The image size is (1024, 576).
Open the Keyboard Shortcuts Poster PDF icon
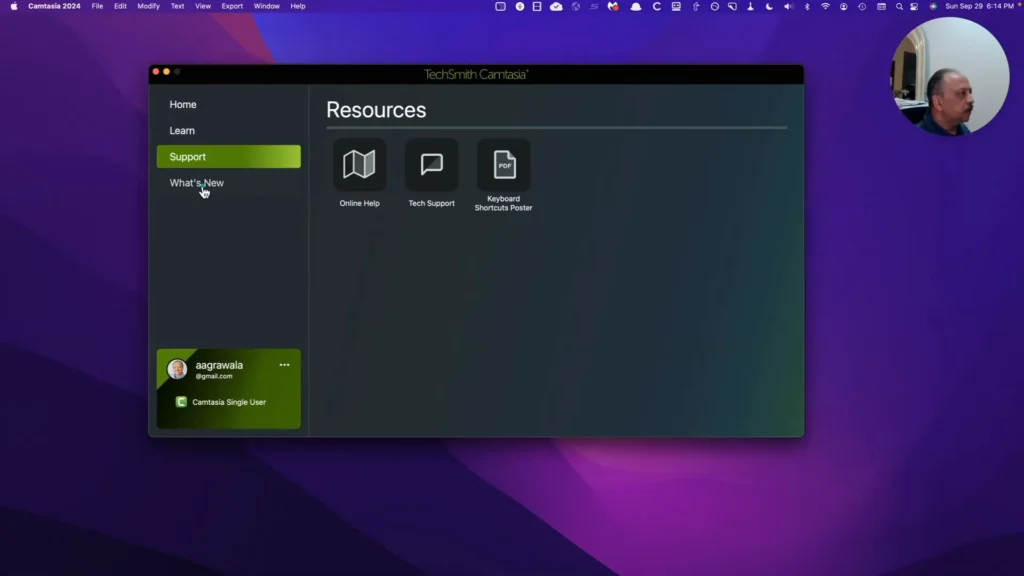(504, 165)
